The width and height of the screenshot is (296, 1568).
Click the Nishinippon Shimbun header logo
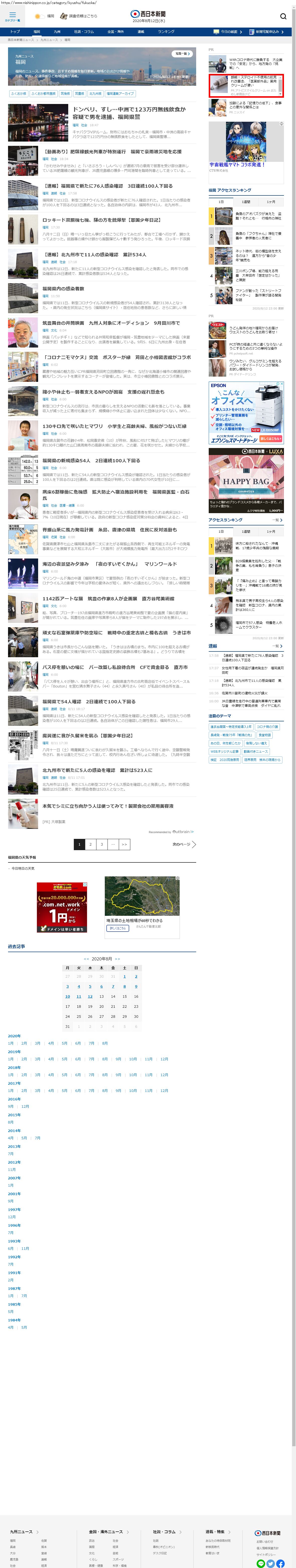[x=148, y=14]
